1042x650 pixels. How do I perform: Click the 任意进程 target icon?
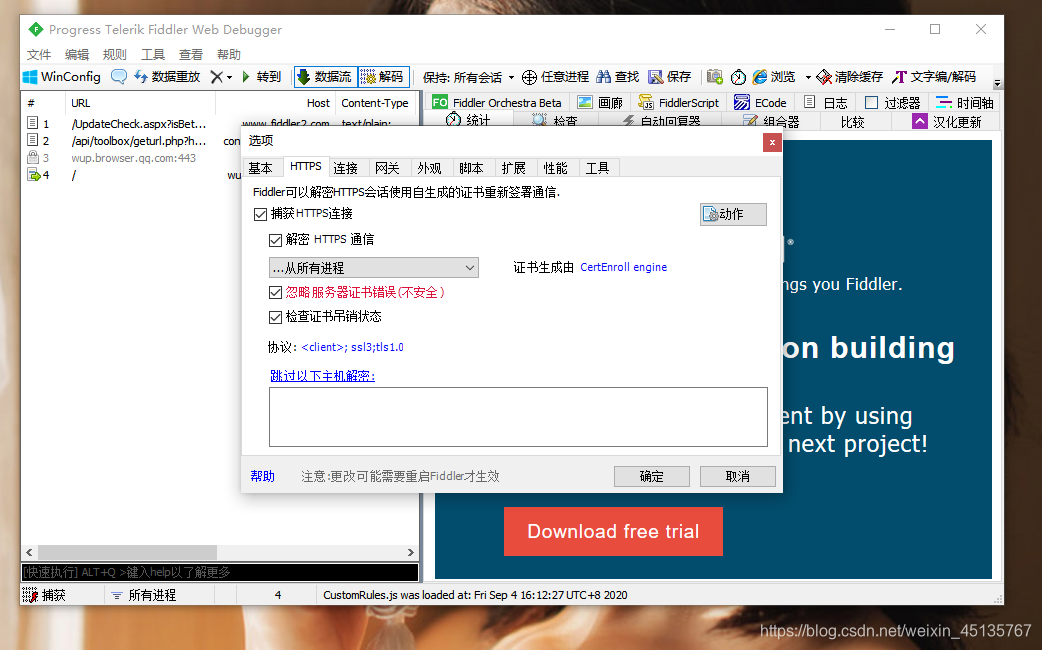click(529, 77)
